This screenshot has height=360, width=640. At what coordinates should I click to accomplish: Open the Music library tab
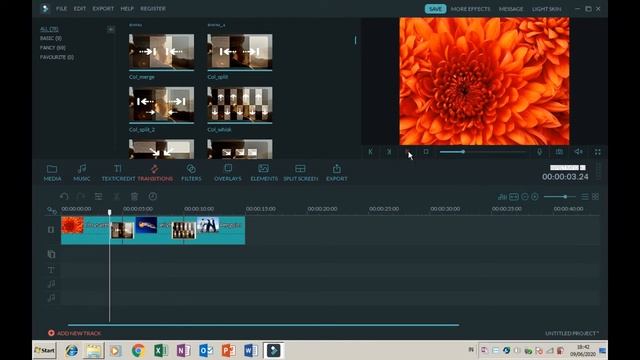82,173
